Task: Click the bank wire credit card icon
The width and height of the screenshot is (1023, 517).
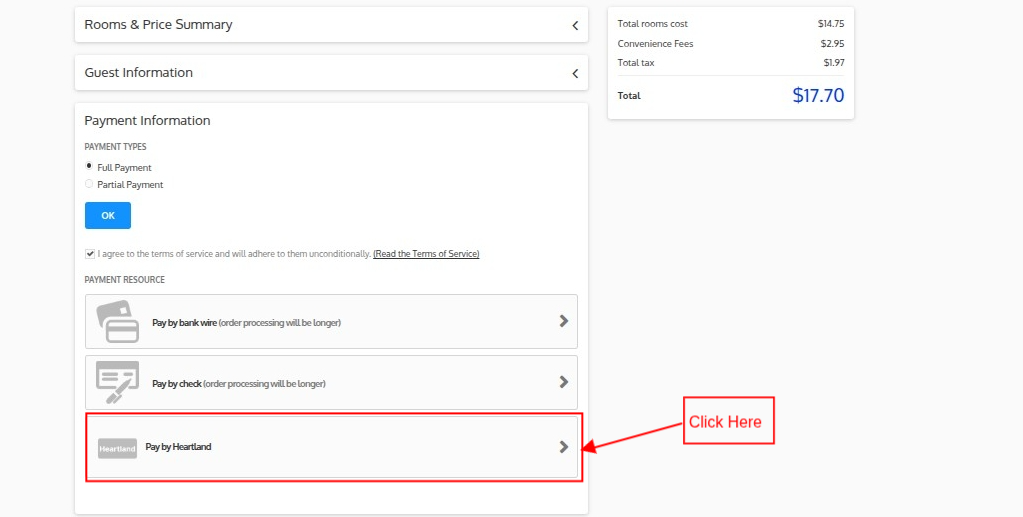Action: coord(117,321)
